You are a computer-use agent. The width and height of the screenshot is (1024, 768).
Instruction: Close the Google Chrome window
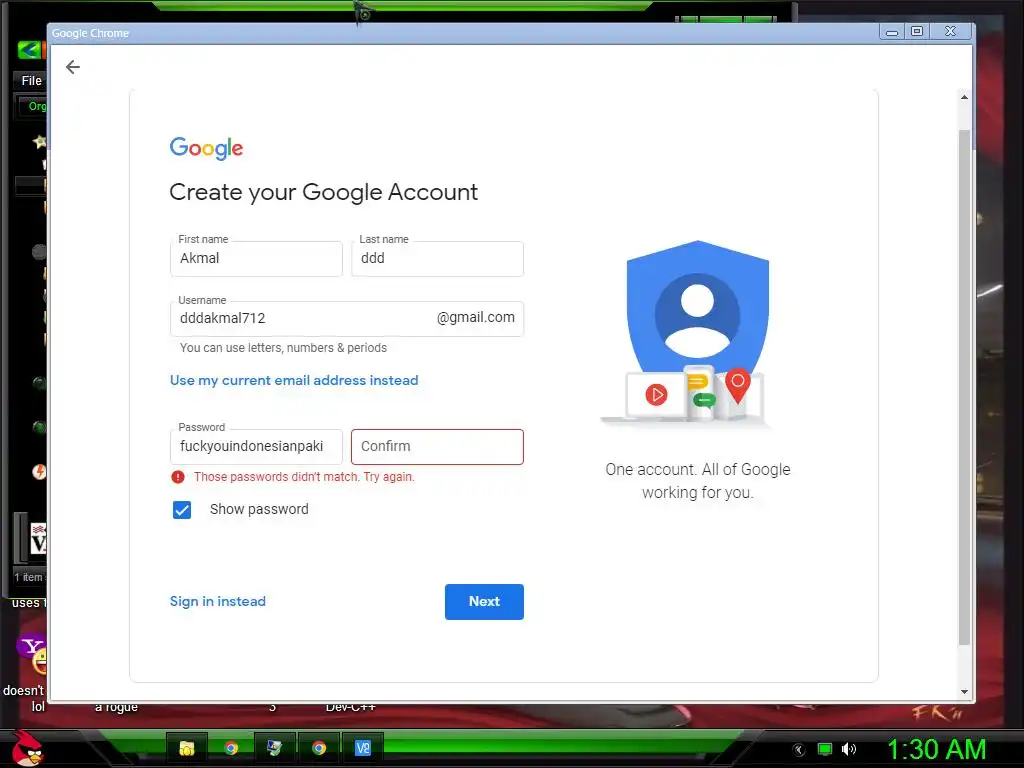950,31
